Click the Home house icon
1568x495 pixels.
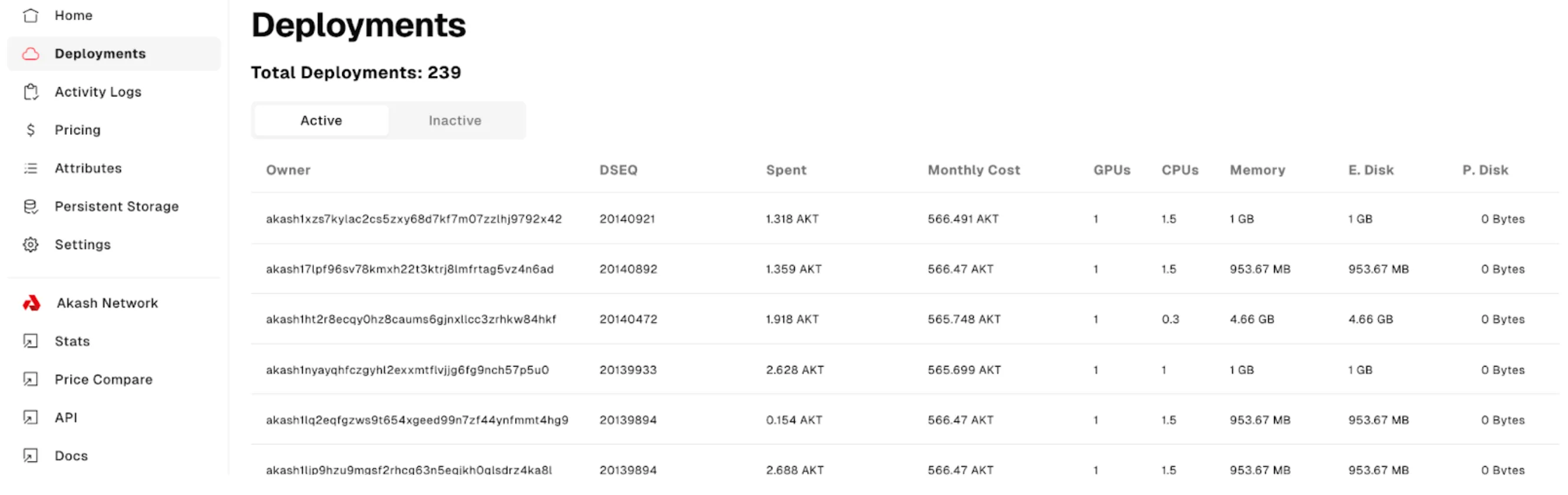[31, 15]
